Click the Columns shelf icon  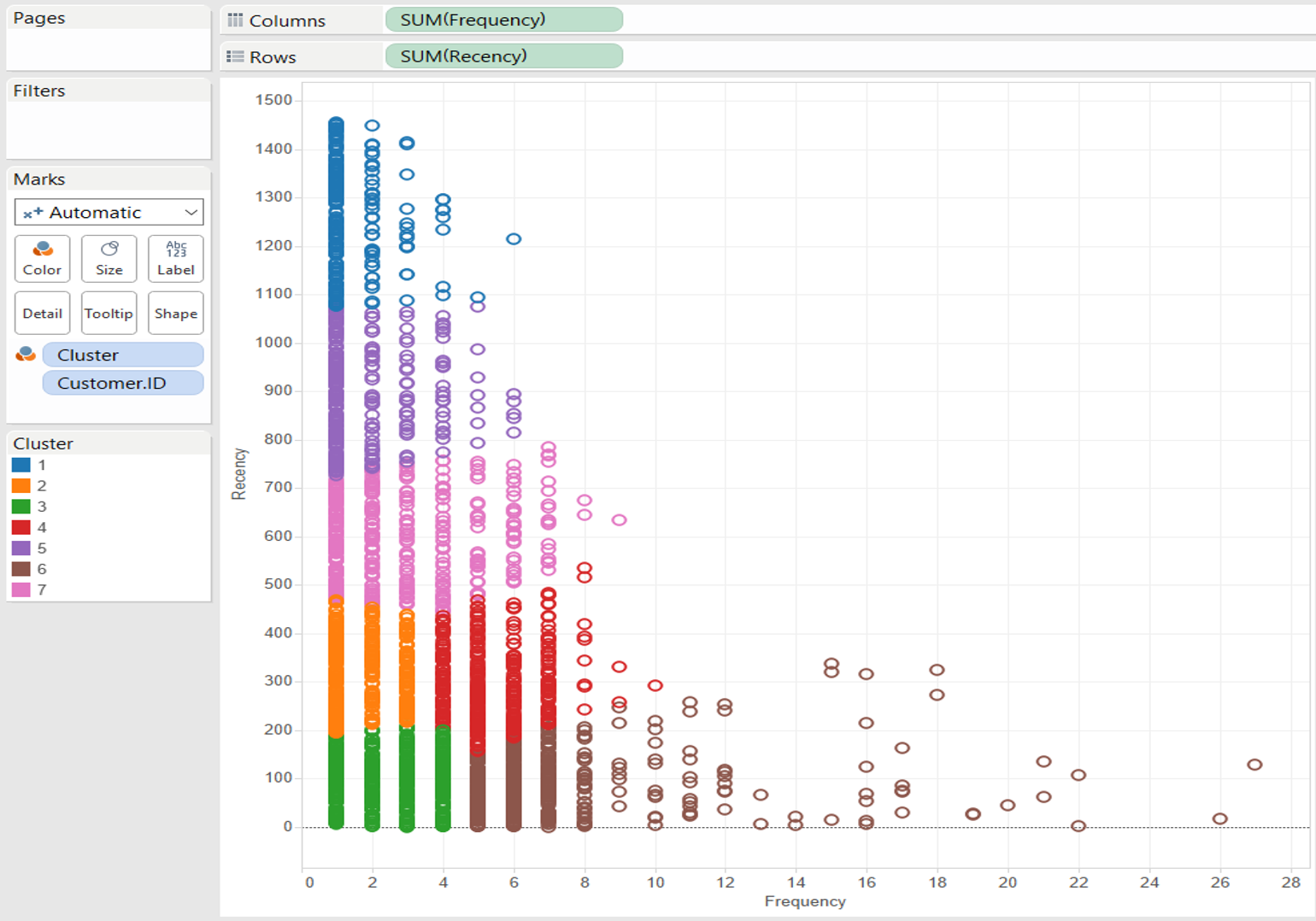click(235, 20)
